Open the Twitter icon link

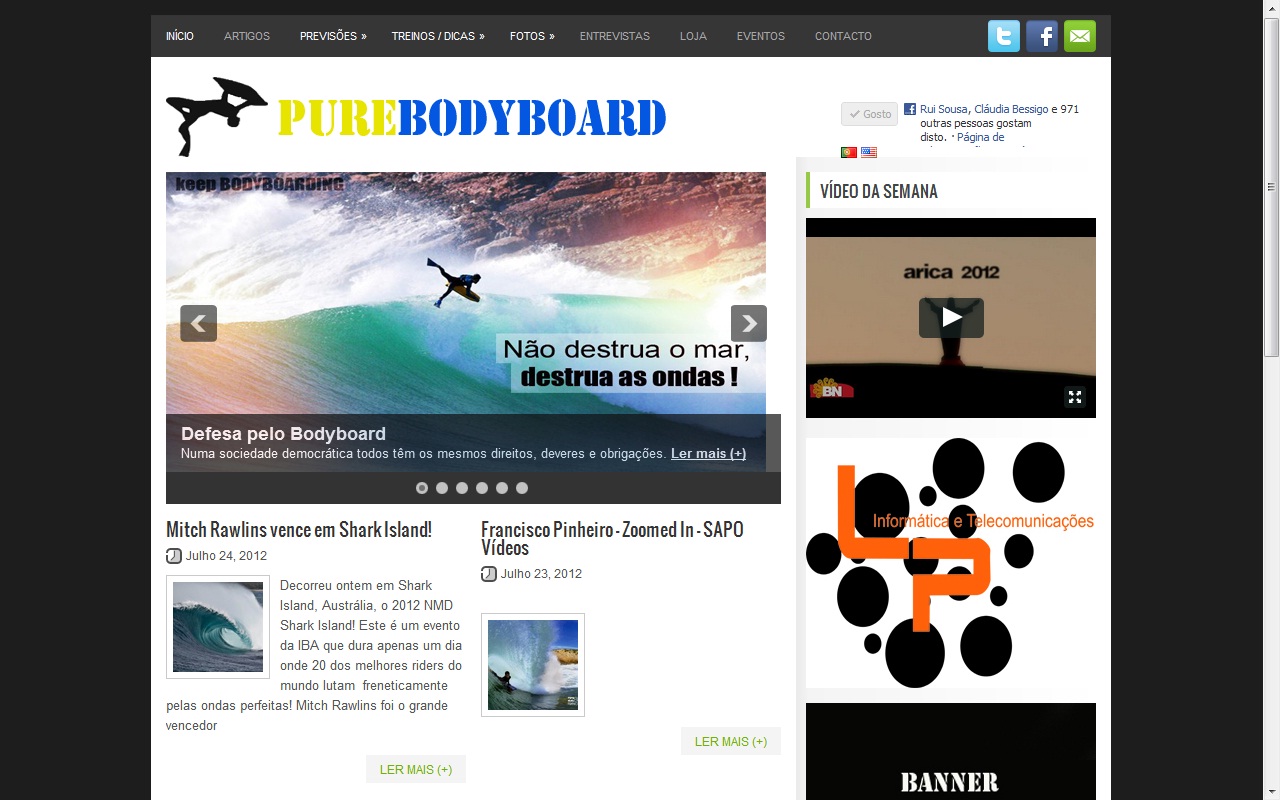(x=1004, y=36)
